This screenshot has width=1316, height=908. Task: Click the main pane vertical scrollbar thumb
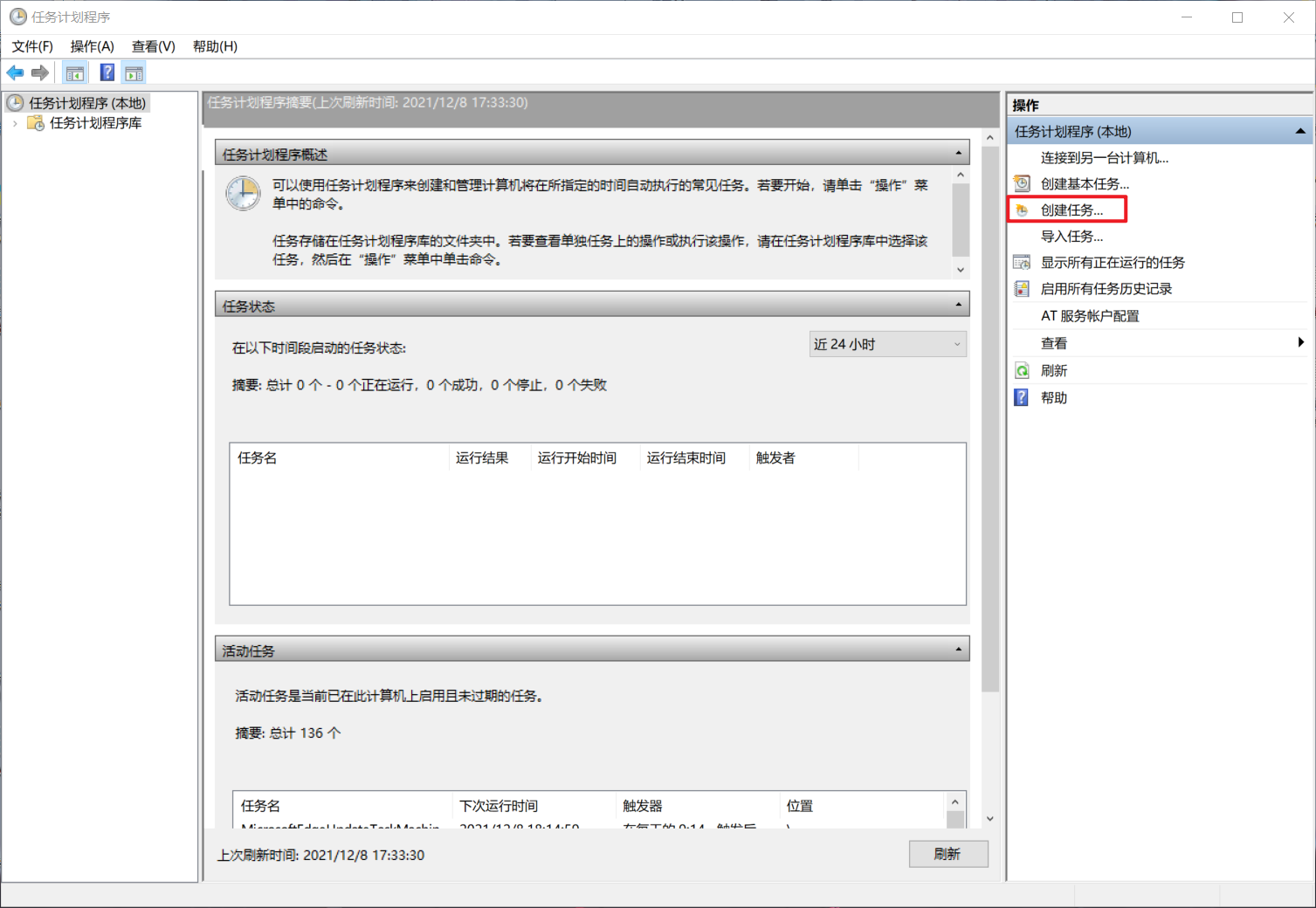tap(989, 419)
